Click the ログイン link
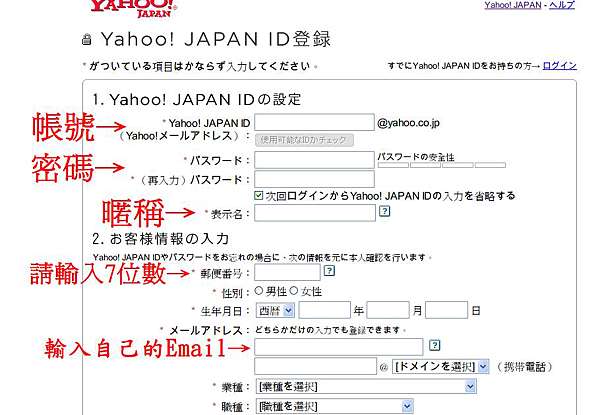The image size is (600, 415). 559,66
